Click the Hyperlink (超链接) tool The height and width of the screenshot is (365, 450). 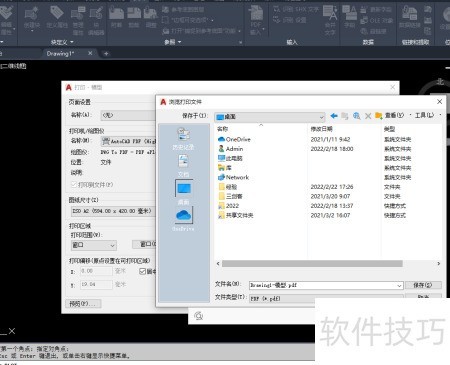(x=374, y=31)
